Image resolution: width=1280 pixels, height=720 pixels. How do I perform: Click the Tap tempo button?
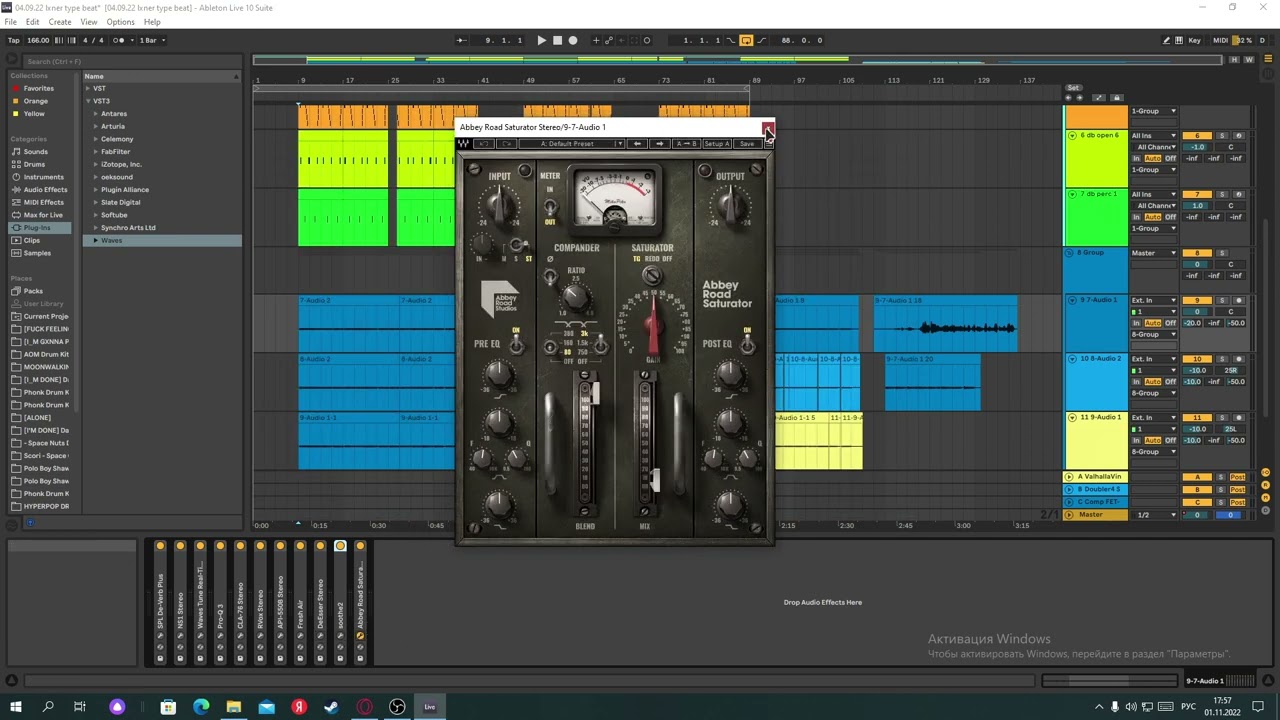14,40
